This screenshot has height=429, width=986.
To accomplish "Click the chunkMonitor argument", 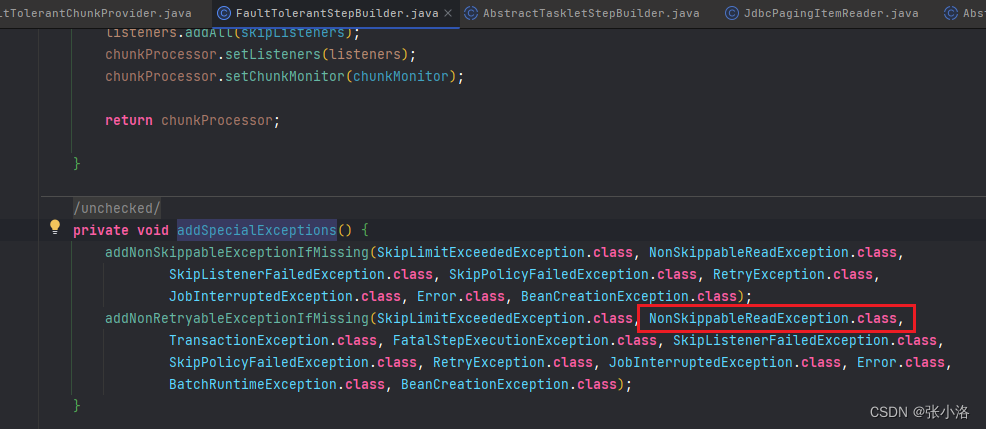I will [x=400, y=77].
